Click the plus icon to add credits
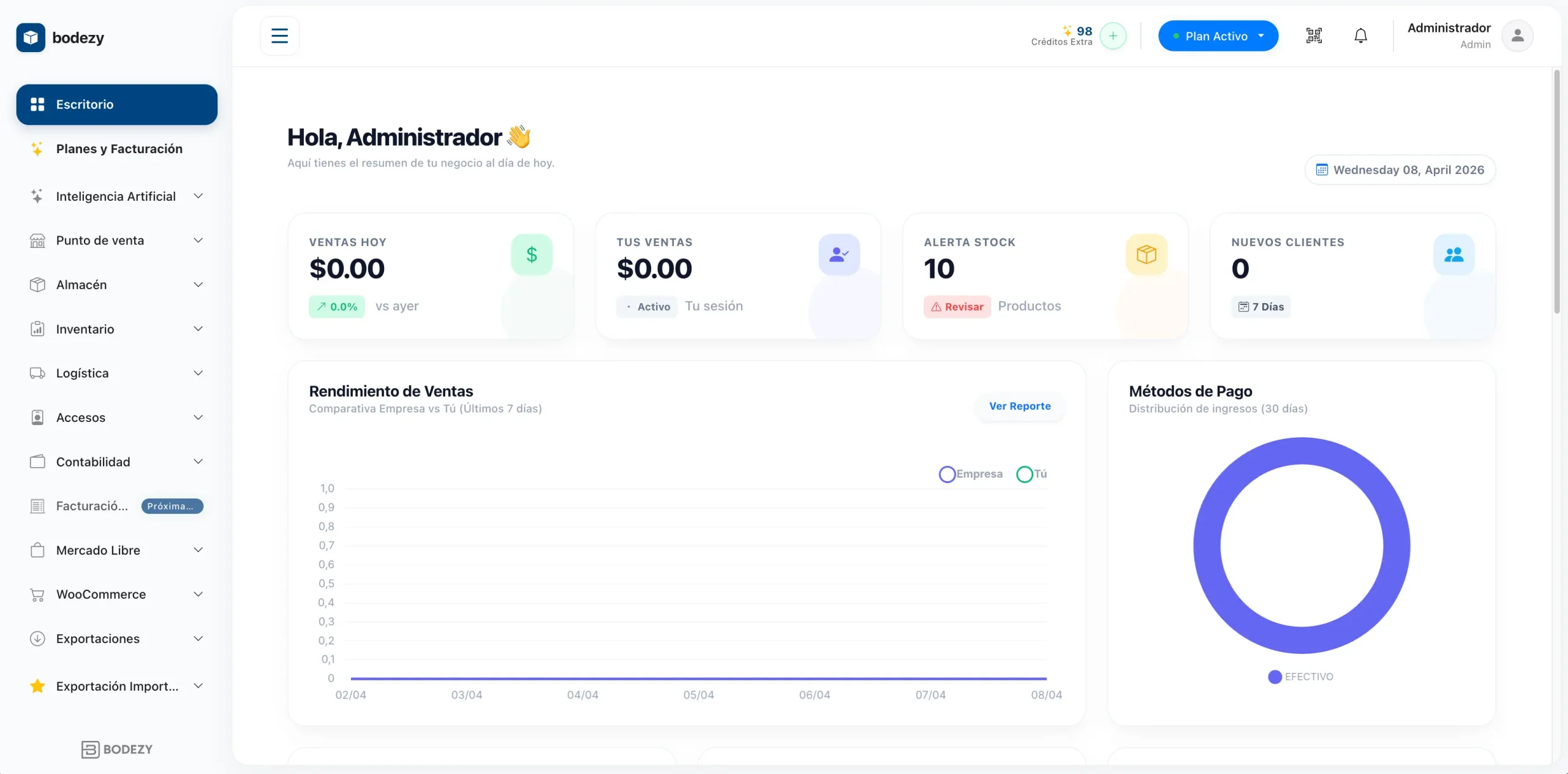 [1112, 36]
